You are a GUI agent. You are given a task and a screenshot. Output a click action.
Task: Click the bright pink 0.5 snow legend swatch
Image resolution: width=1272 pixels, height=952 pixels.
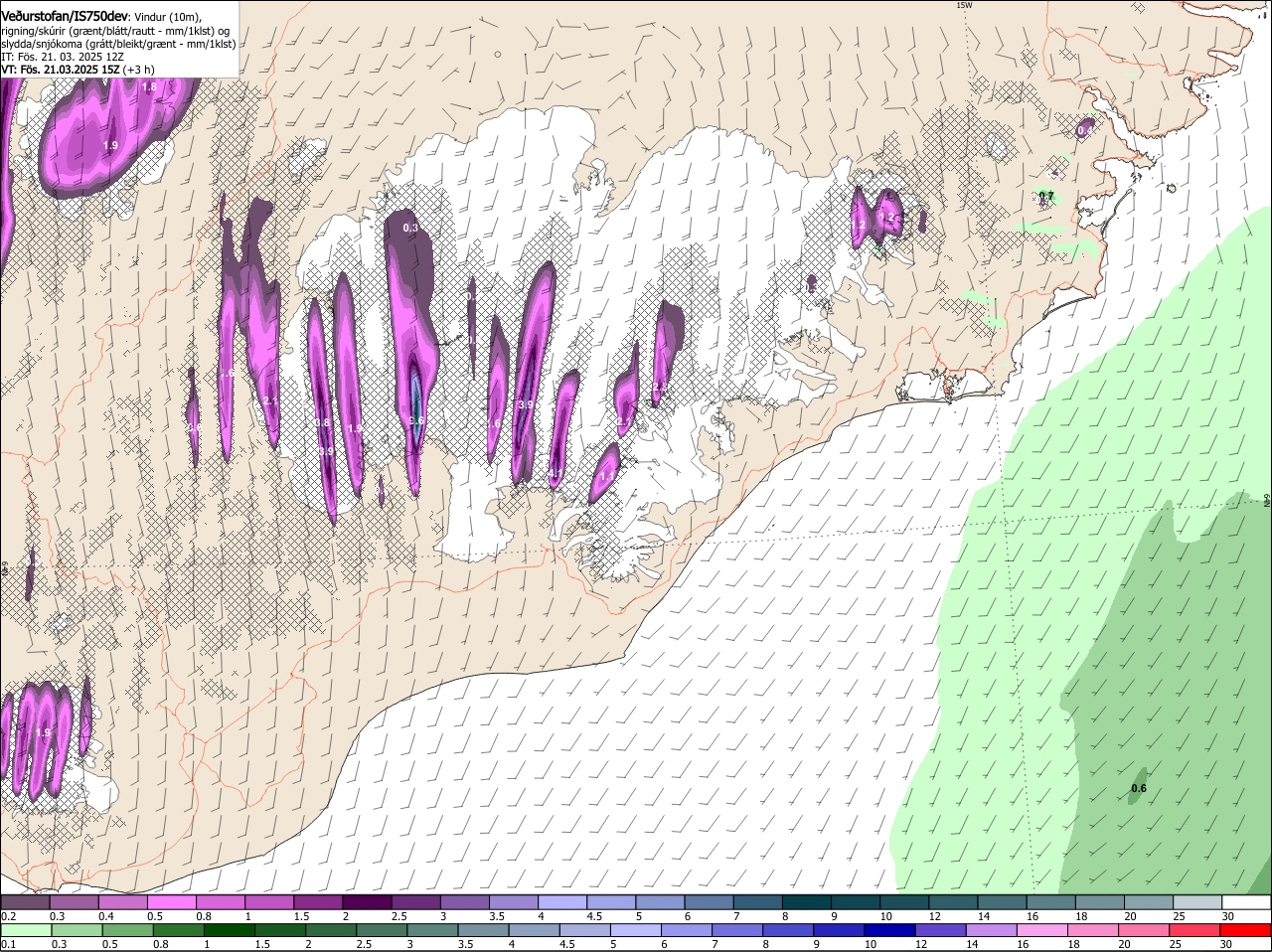[171, 902]
